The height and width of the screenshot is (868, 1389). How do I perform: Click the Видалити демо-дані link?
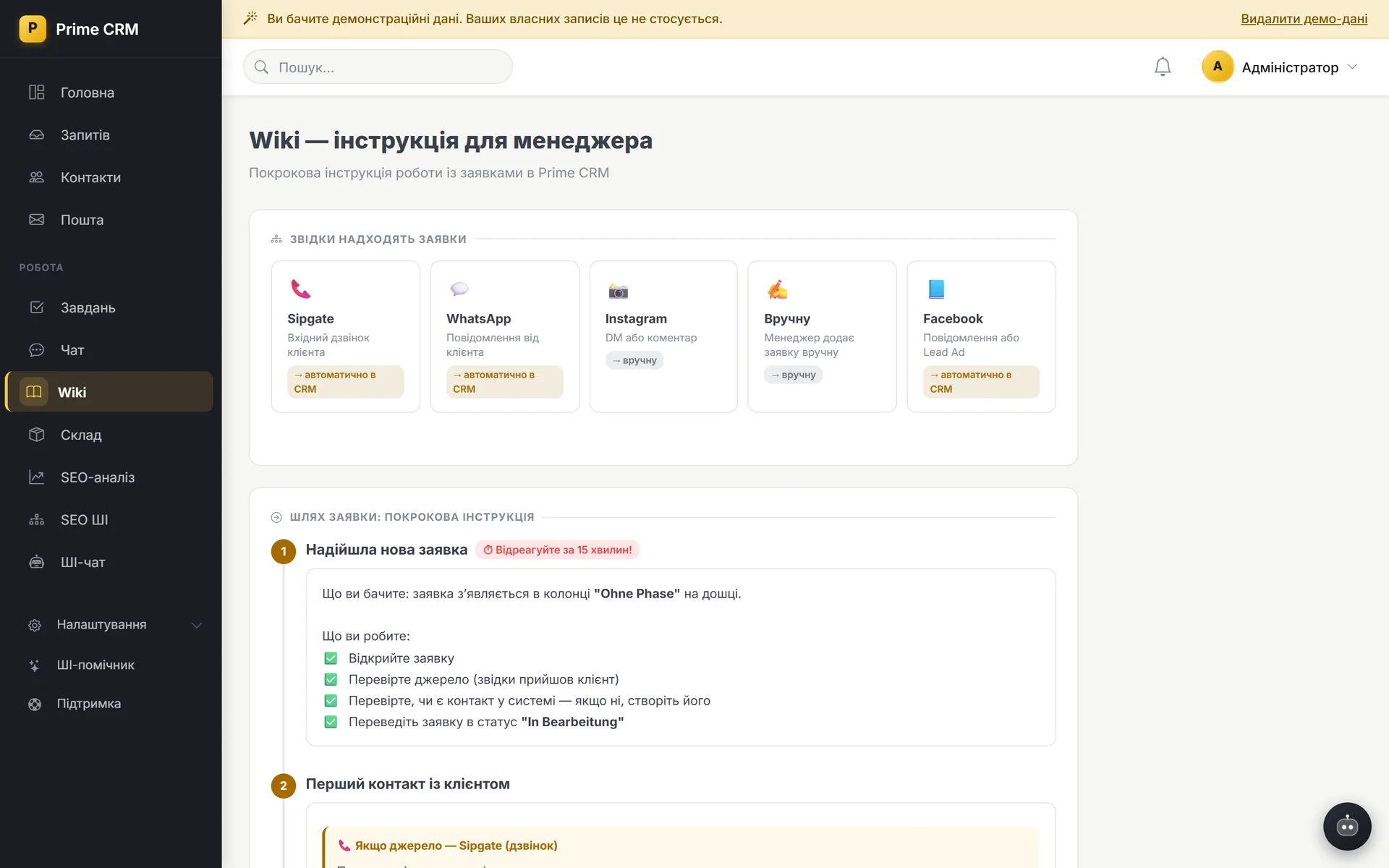tap(1304, 19)
